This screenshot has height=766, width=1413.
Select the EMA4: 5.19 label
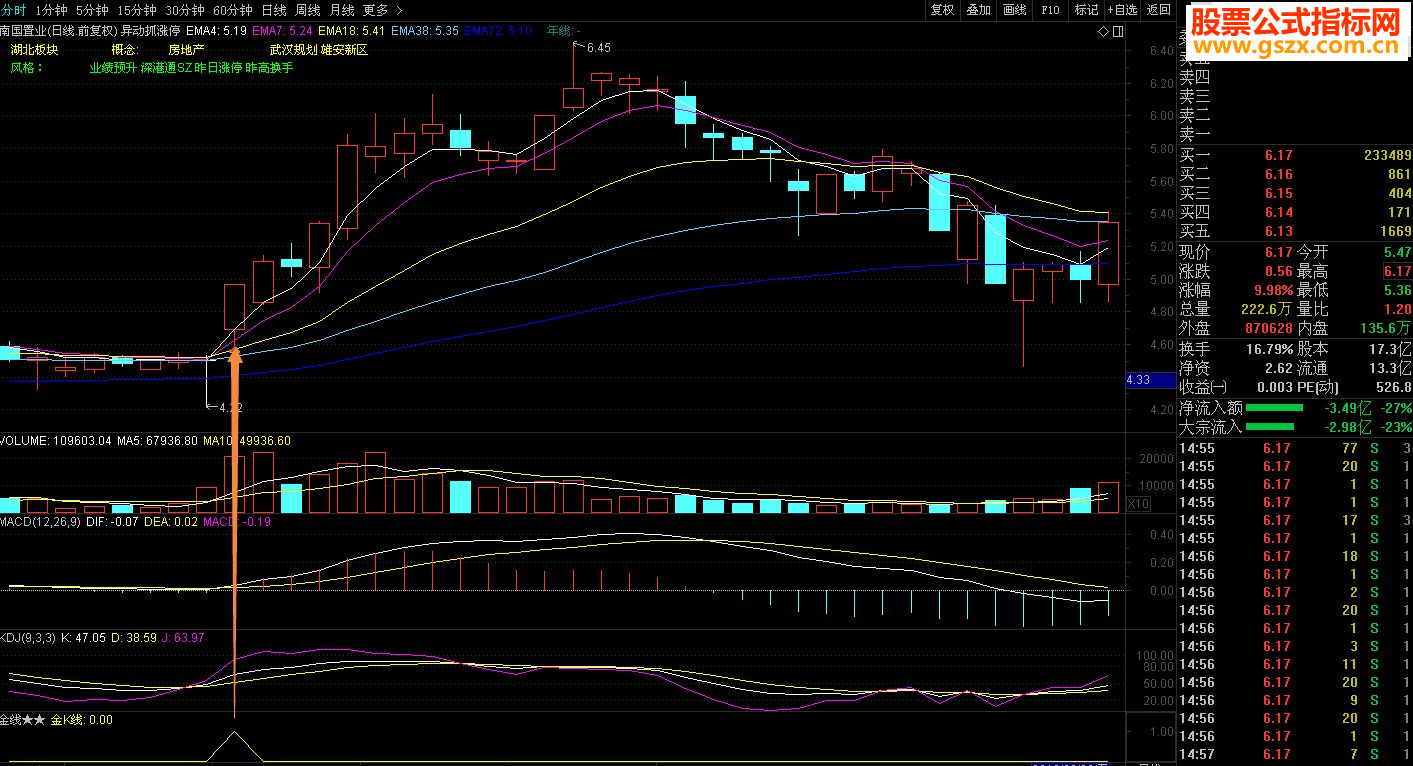click(217, 31)
